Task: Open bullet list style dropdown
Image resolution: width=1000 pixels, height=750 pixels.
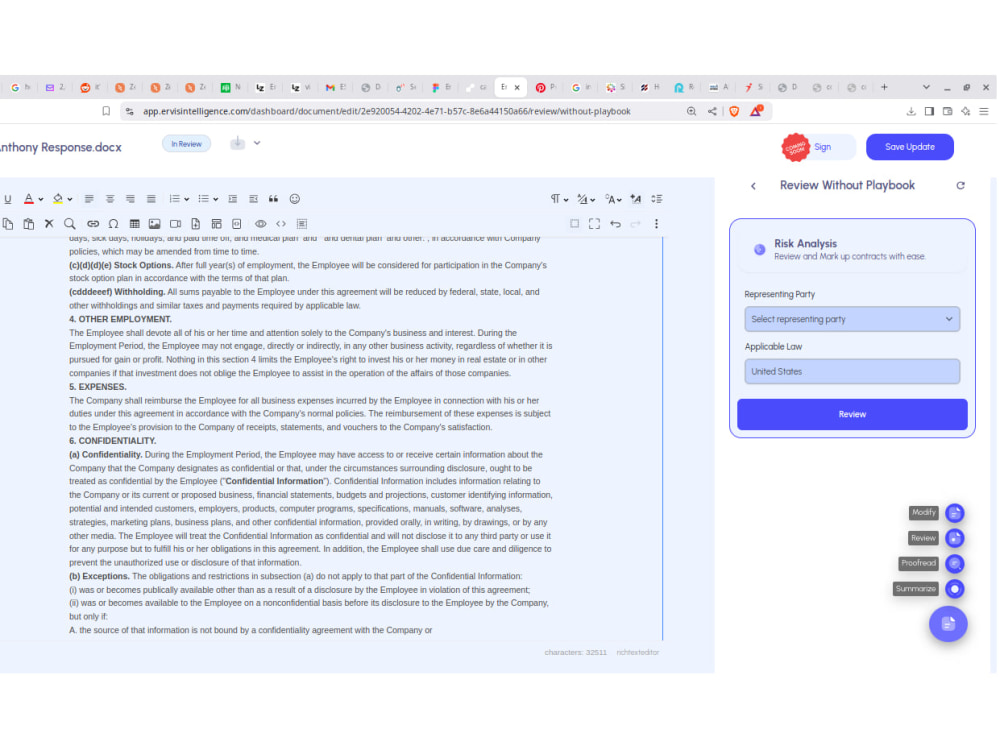Action: pos(216,200)
